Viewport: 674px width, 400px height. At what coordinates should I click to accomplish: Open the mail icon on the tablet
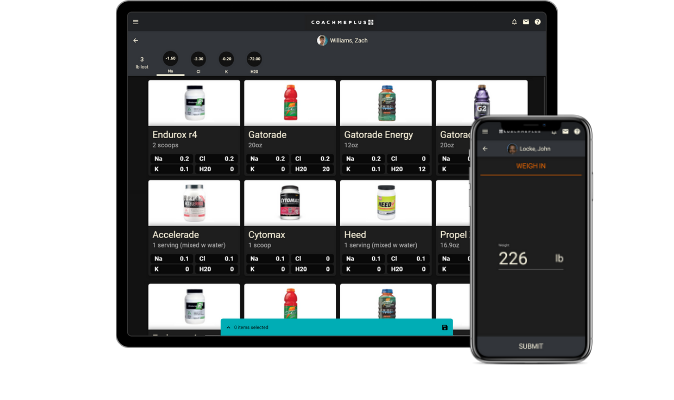click(526, 22)
